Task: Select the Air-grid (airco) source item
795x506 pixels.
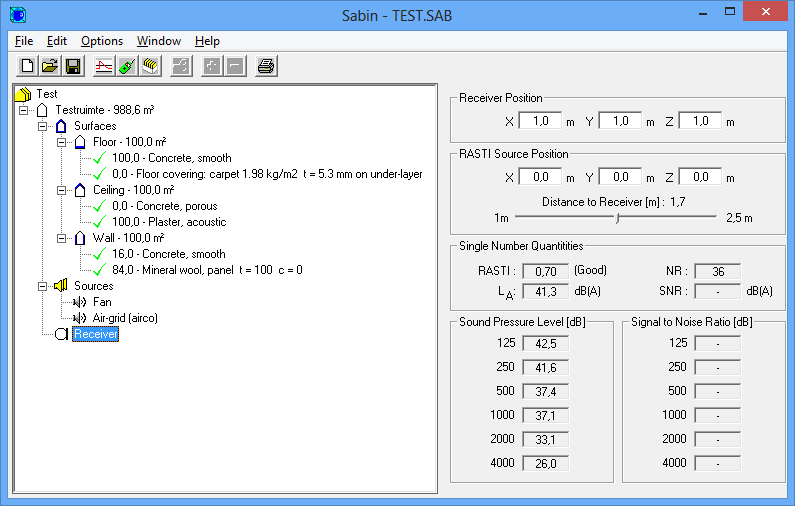Action: point(125,318)
